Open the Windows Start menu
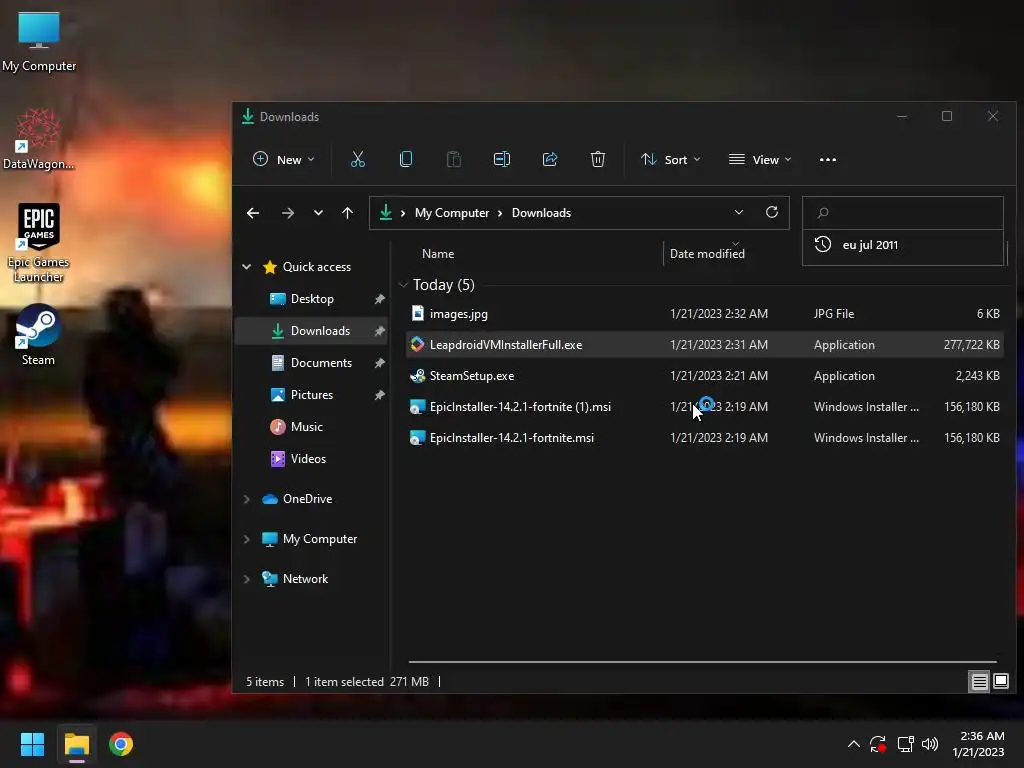The width and height of the screenshot is (1024, 768). coord(32,744)
